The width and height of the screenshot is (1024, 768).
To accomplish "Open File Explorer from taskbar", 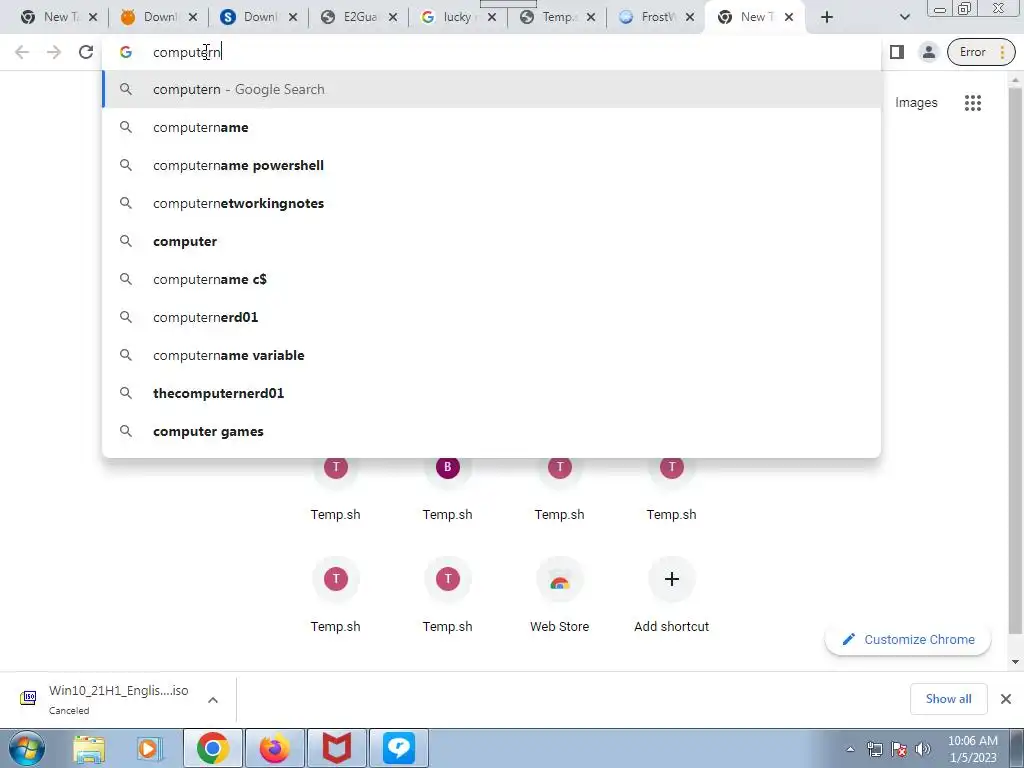I will click(89, 748).
